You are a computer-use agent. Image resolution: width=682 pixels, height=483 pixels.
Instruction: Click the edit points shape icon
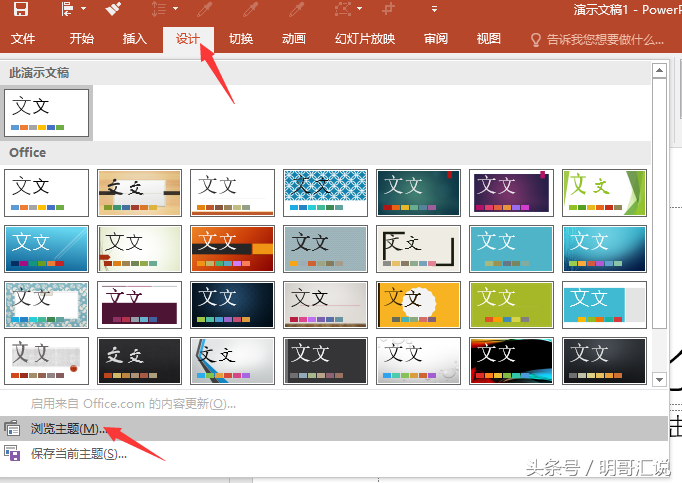click(343, 9)
